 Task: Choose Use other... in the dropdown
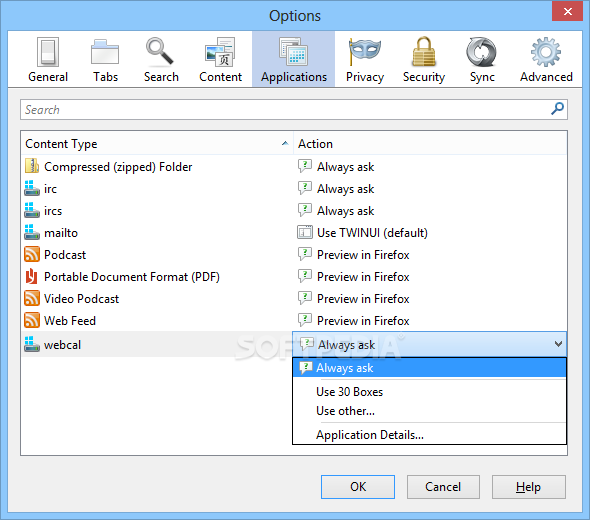click(x=429, y=411)
